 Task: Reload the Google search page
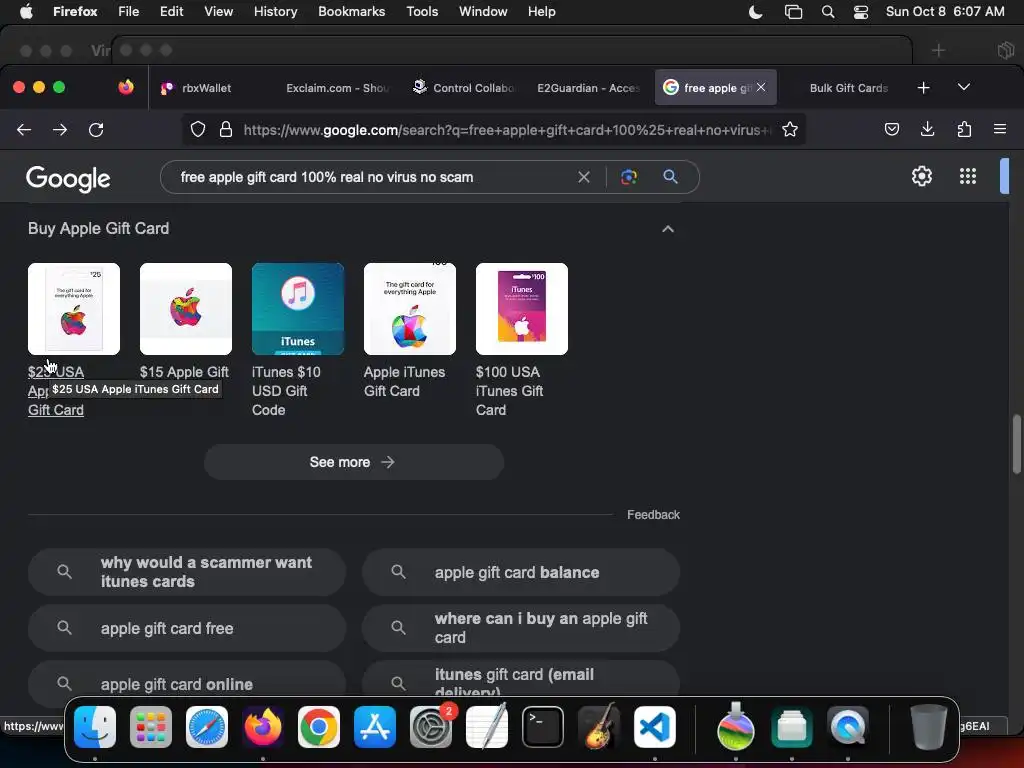(x=96, y=130)
